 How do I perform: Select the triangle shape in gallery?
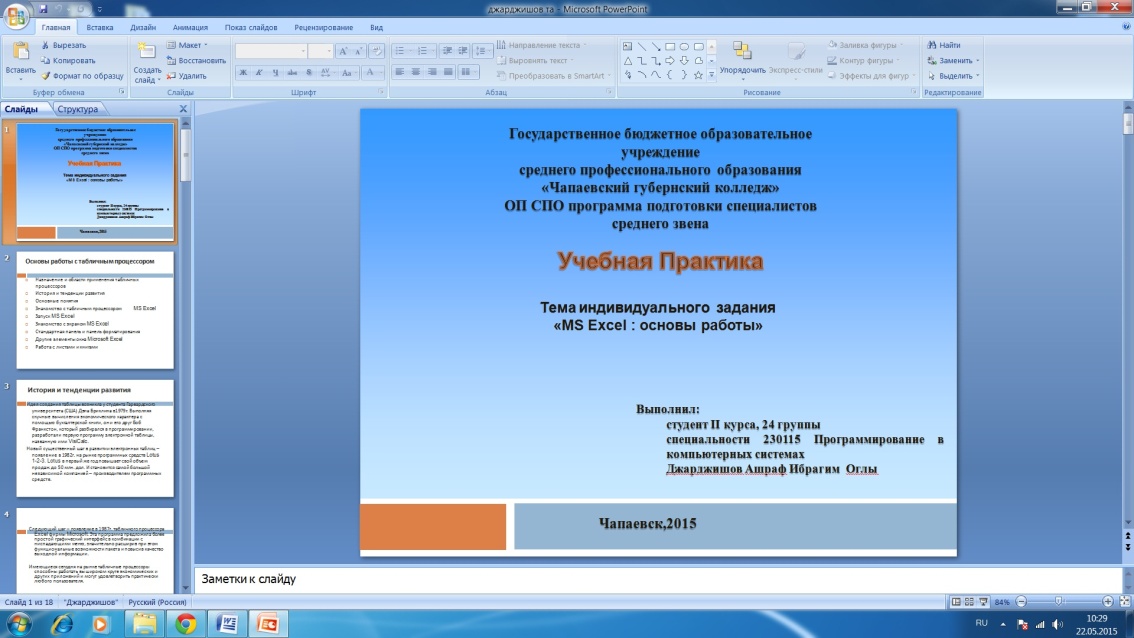coord(628,61)
